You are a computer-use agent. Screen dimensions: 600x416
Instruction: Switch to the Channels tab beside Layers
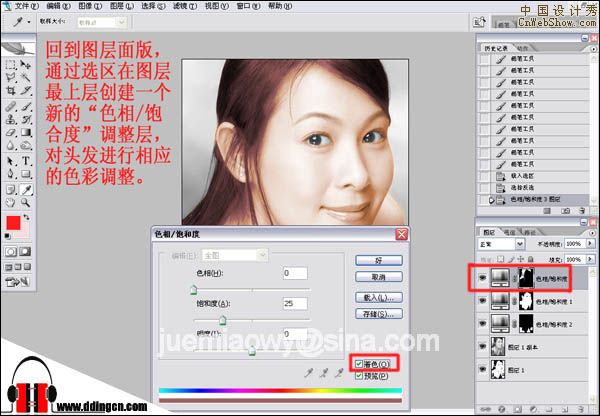(509, 232)
